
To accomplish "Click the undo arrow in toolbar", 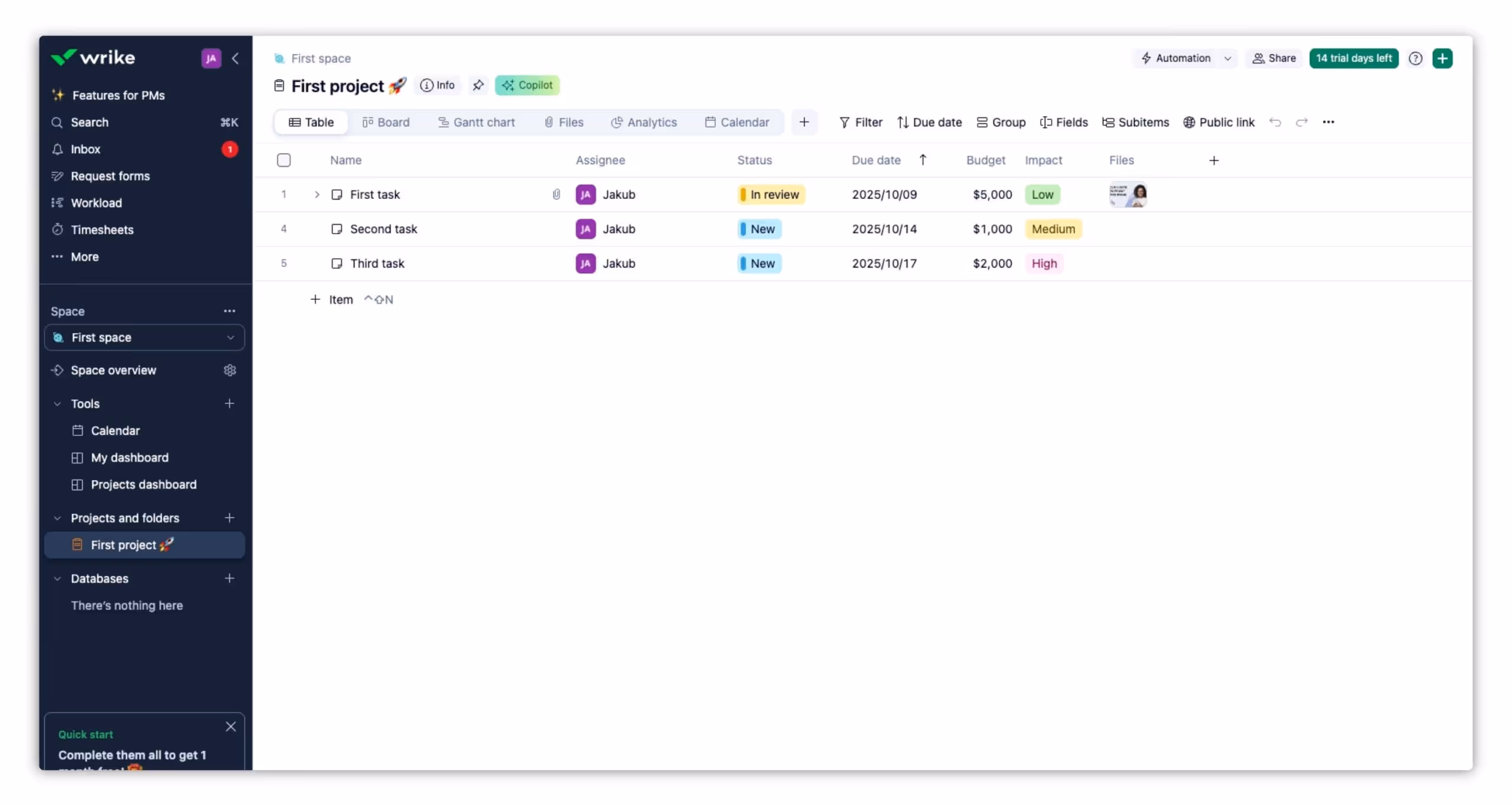I will (1275, 122).
